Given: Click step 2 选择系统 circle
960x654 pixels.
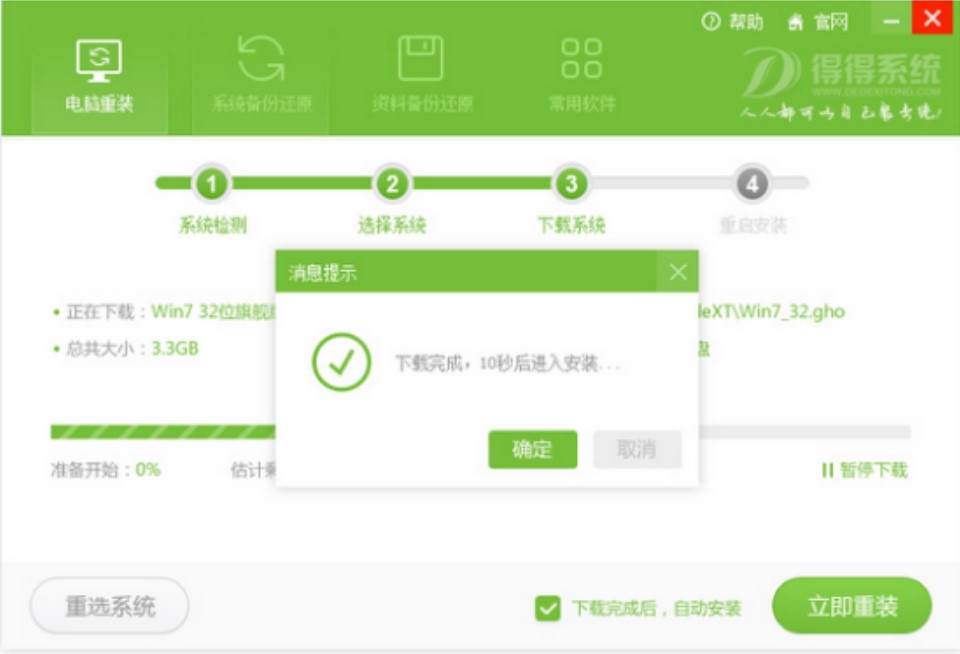Looking at the screenshot, I should [392, 184].
